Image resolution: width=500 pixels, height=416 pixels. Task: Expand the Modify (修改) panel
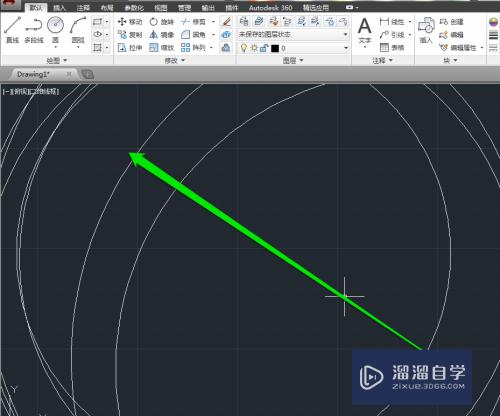click(x=175, y=60)
